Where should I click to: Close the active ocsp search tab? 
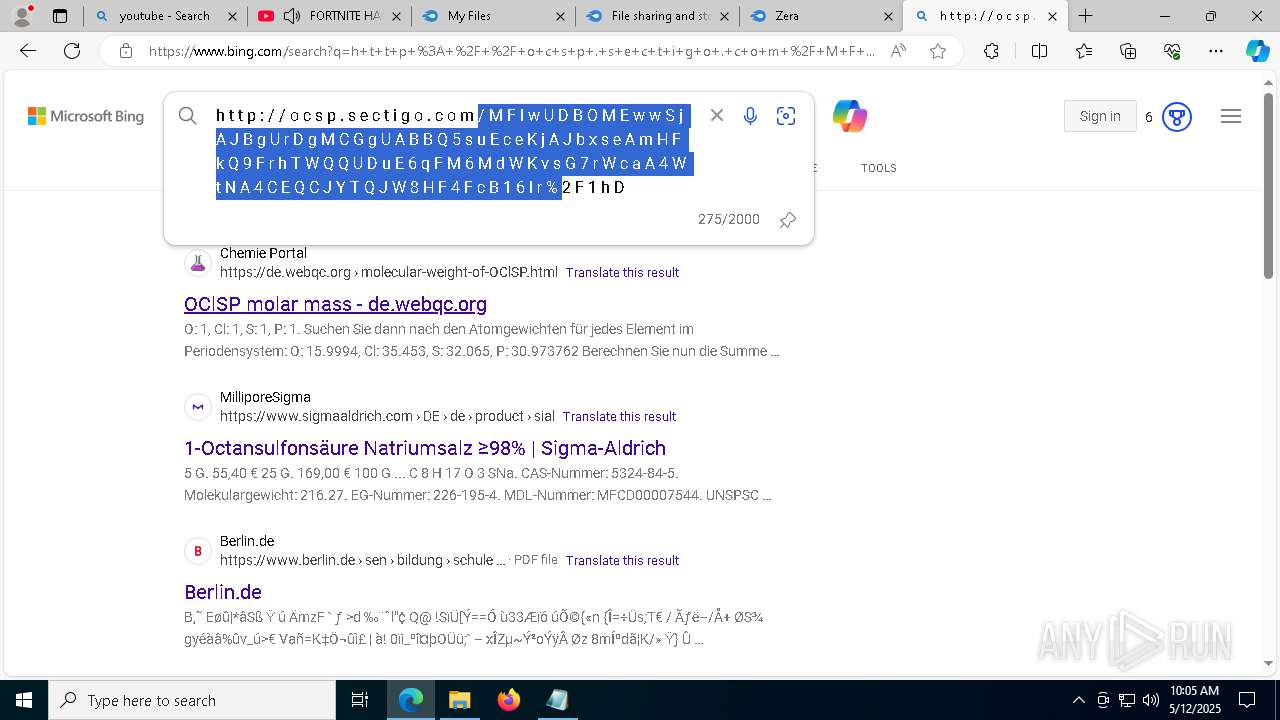click(1052, 16)
